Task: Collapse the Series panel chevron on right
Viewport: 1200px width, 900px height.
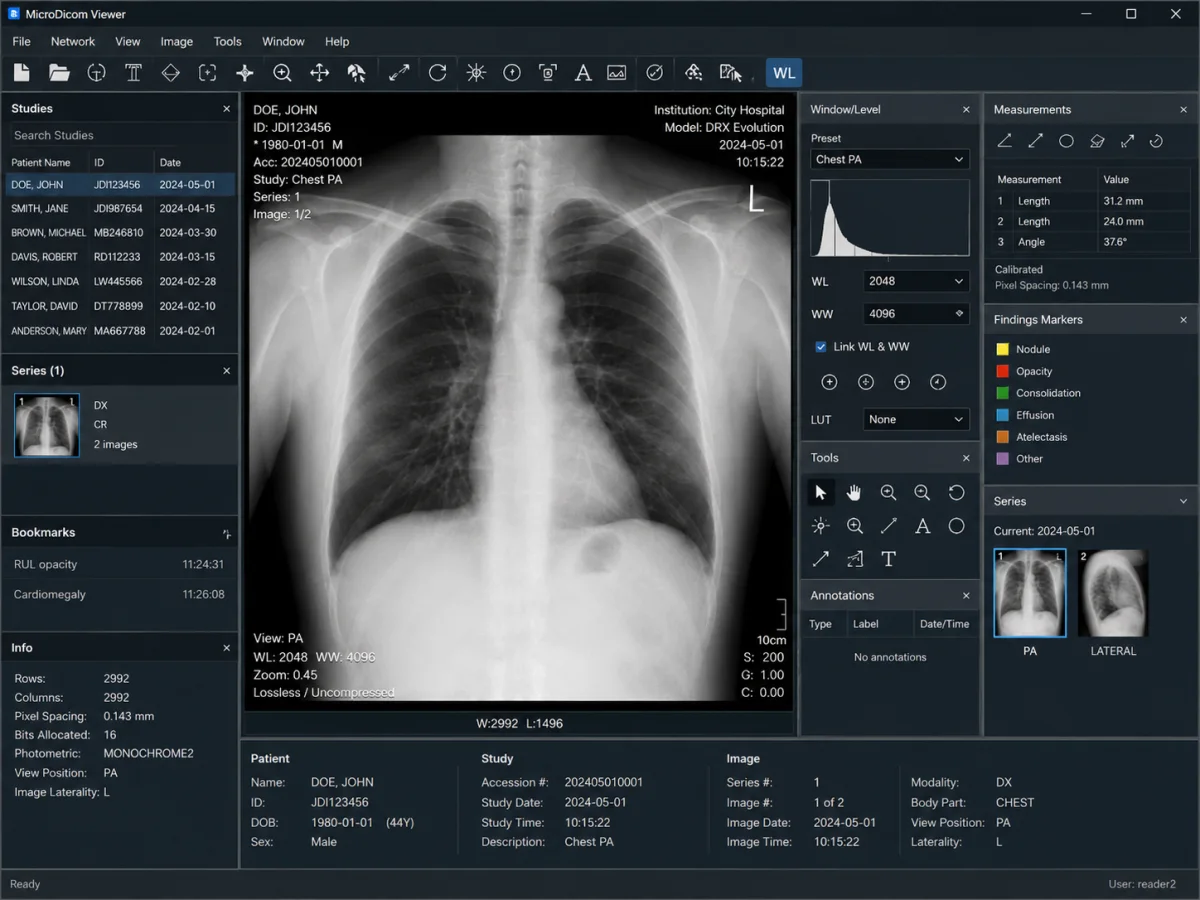Action: (1183, 502)
